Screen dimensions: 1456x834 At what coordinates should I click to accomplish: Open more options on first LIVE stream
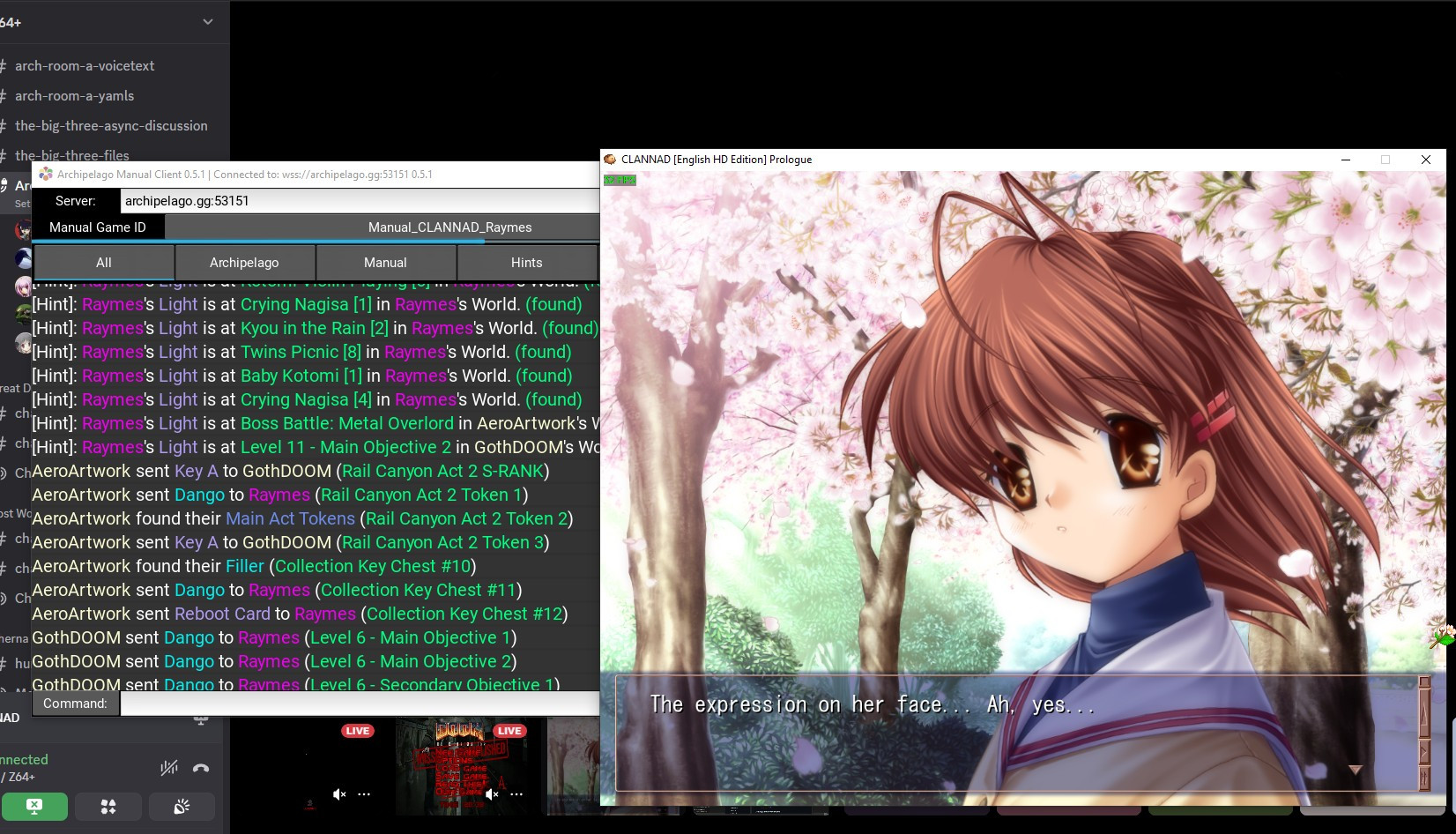364,794
